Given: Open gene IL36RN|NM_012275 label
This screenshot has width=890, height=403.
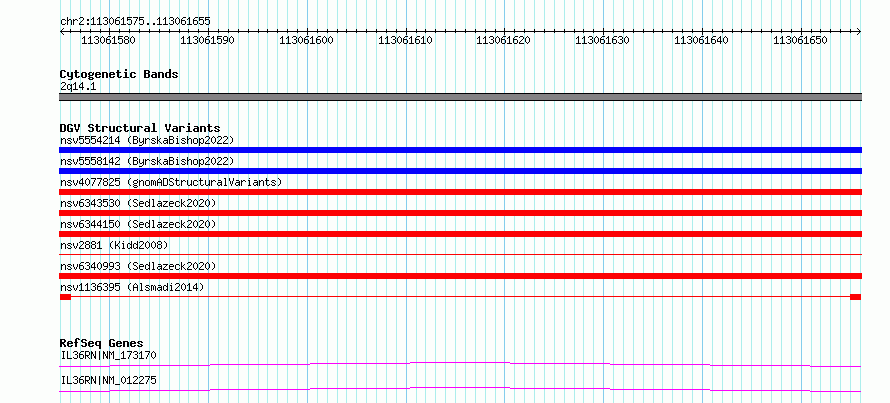Looking at the screenshot, I should coord(108,380).
